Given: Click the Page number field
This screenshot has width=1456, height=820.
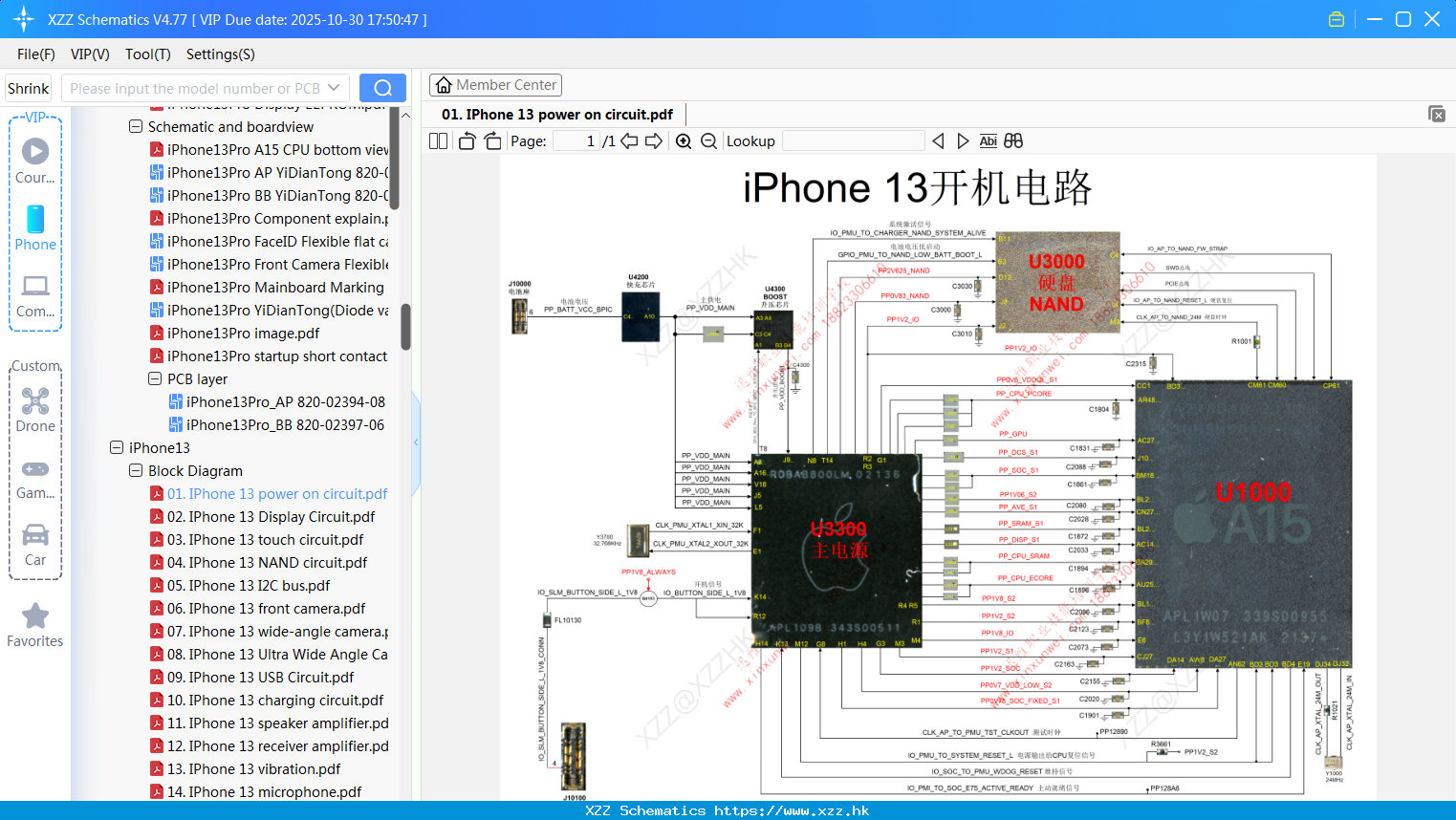Looking at the screenshot, I should click(x=576, y=140).
